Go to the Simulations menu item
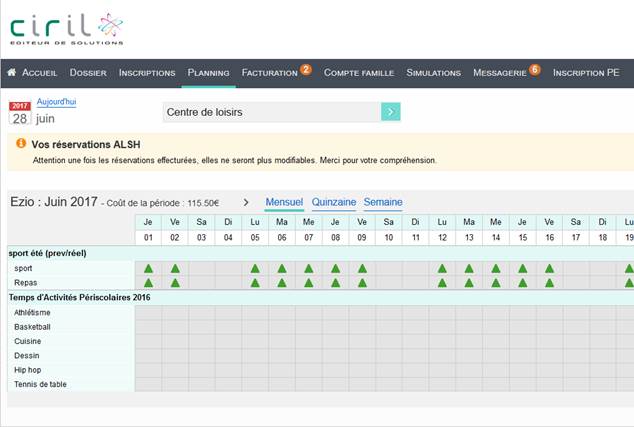Screen dimensions: 634x427 click(433, 73)
